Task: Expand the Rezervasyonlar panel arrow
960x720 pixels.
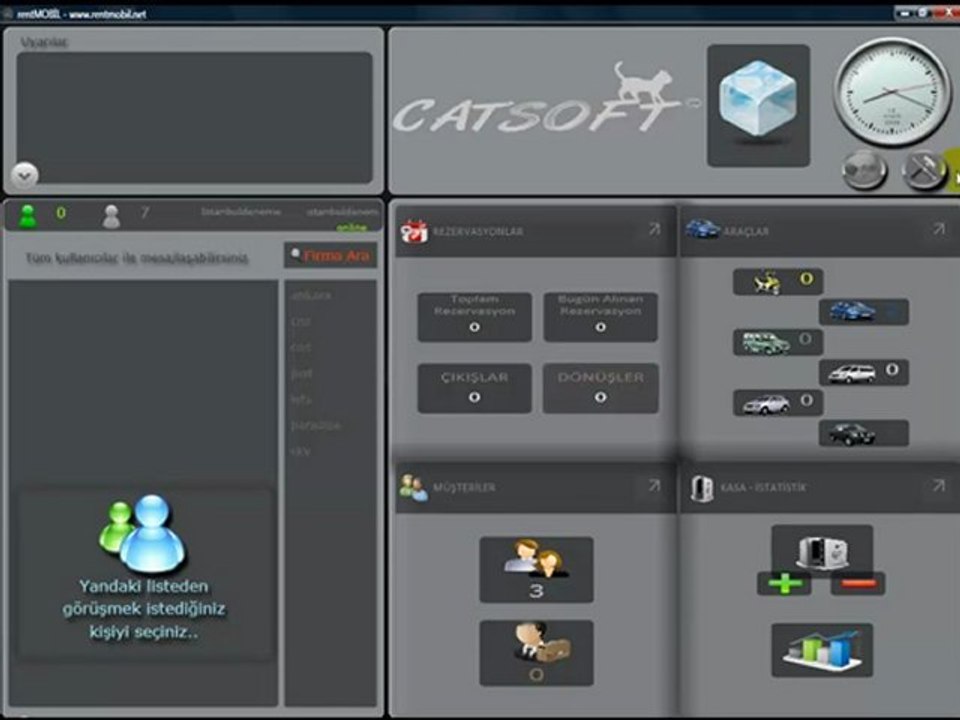Action: tap(654, 230)
